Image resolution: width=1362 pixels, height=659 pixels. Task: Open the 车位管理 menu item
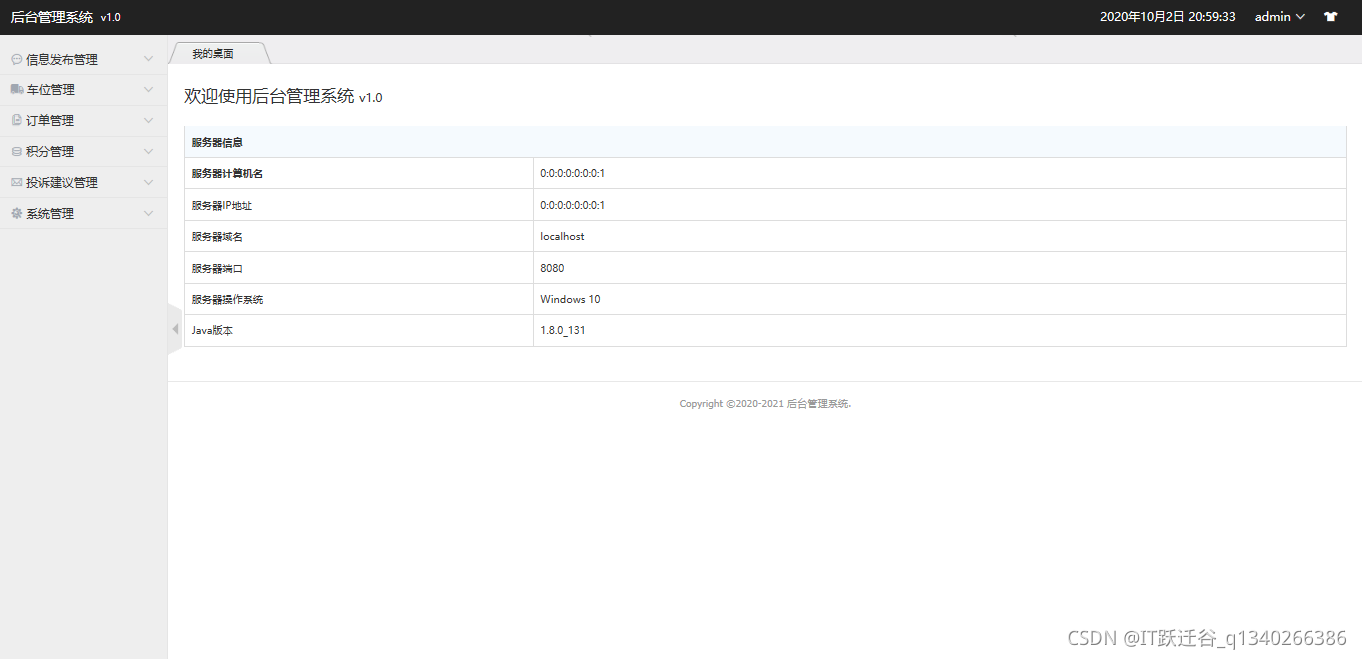click(84, 90)
